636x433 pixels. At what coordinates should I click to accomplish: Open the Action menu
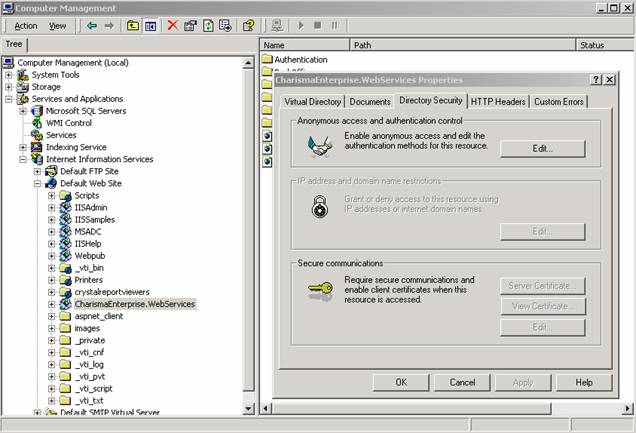tap(26, 26)
